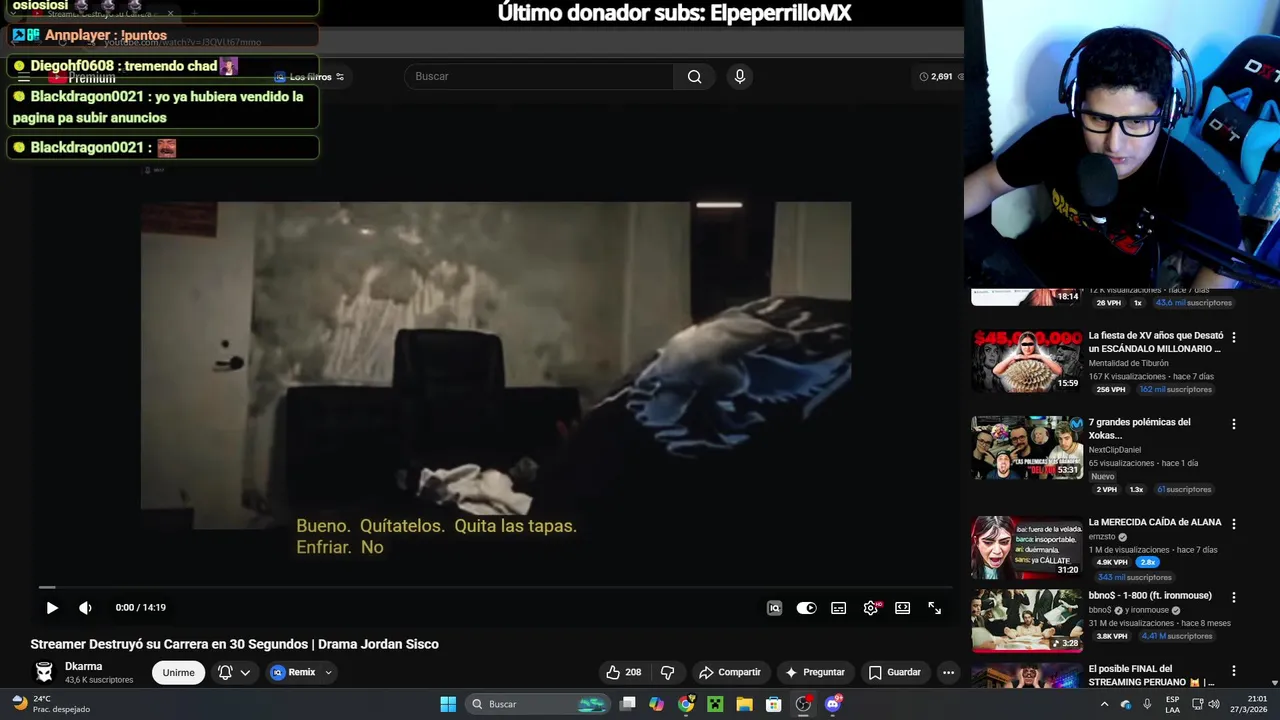Open File Explorer from the taskbar

744,704
